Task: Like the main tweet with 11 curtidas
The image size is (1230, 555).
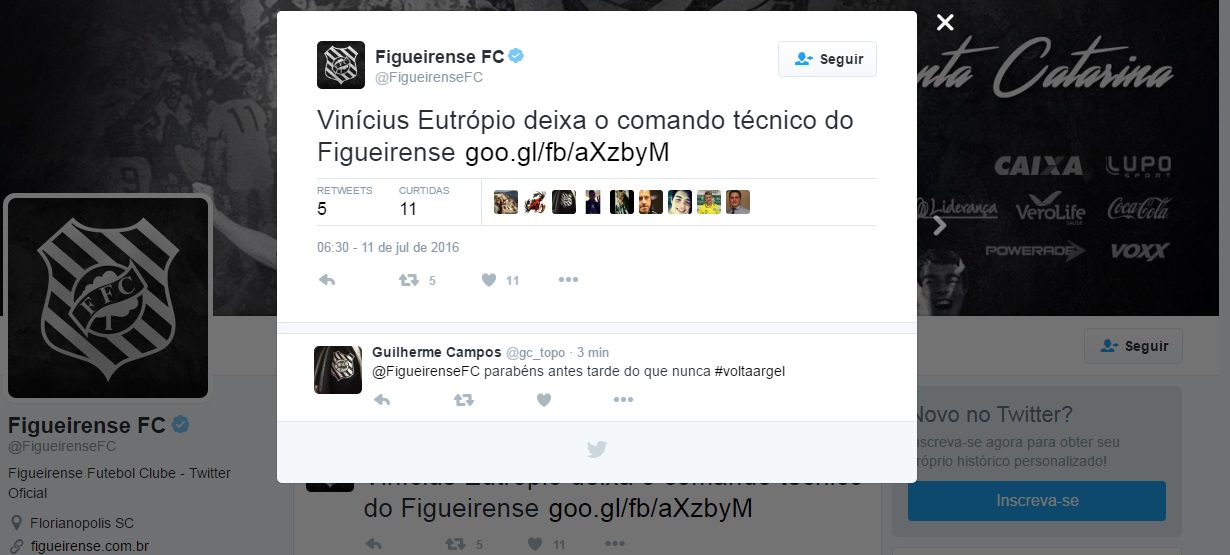Action: [489, 280]
